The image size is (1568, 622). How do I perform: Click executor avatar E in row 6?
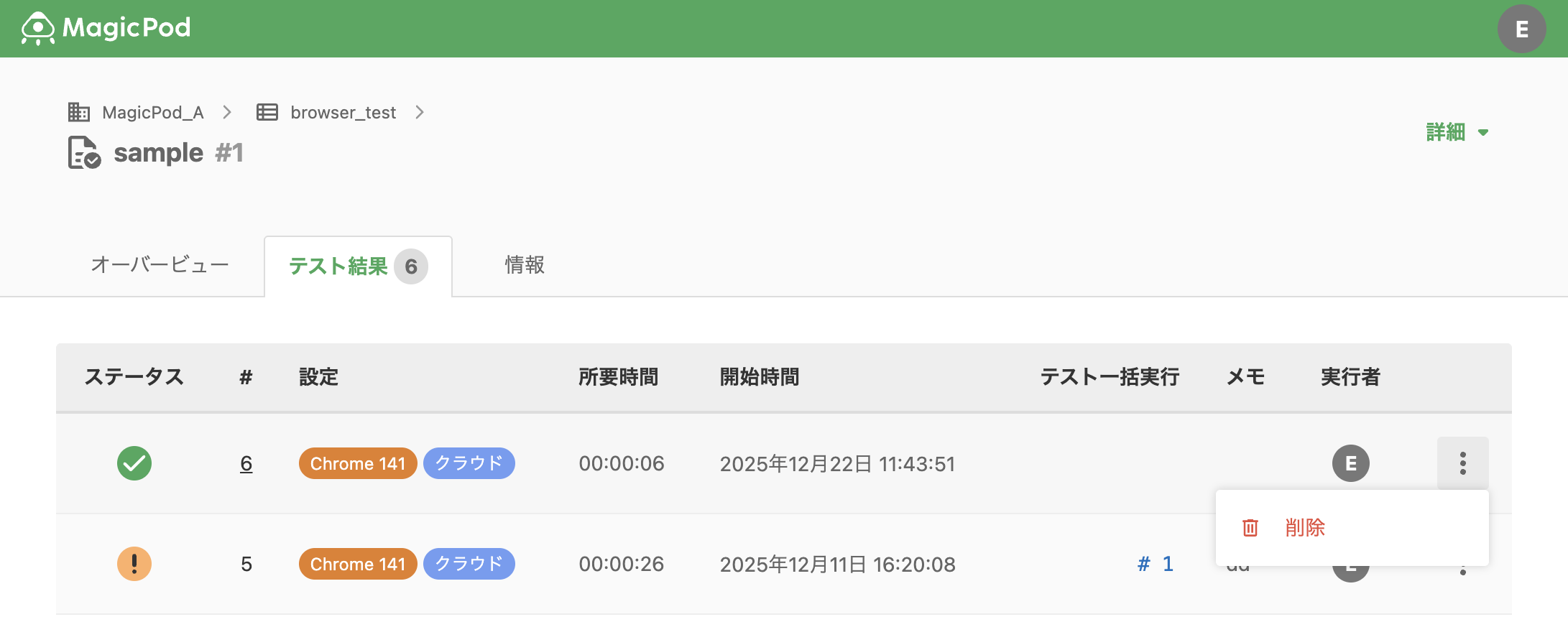pos(1351,463)
